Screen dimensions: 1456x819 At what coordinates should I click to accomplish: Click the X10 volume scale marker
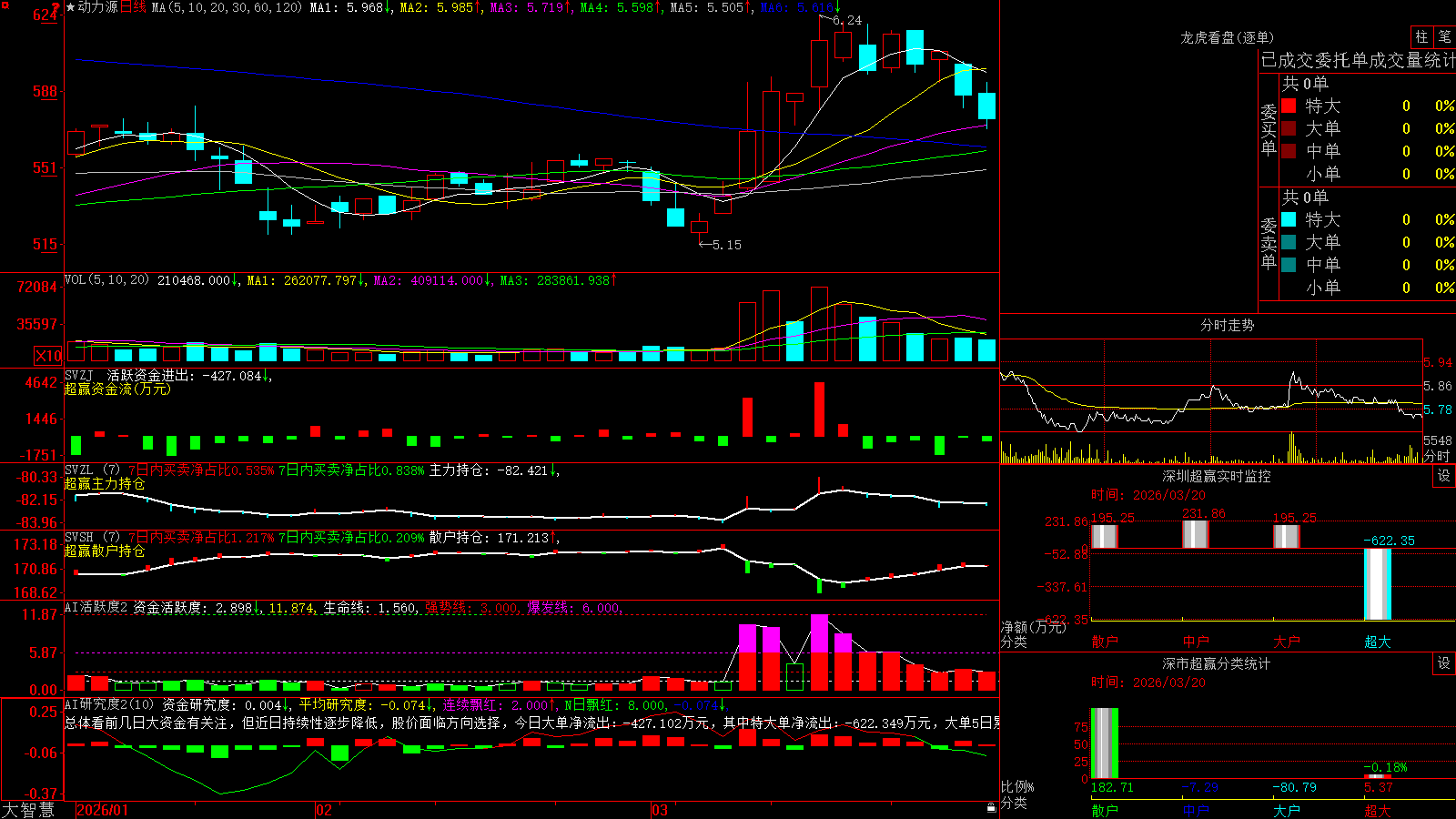[48, 356]
